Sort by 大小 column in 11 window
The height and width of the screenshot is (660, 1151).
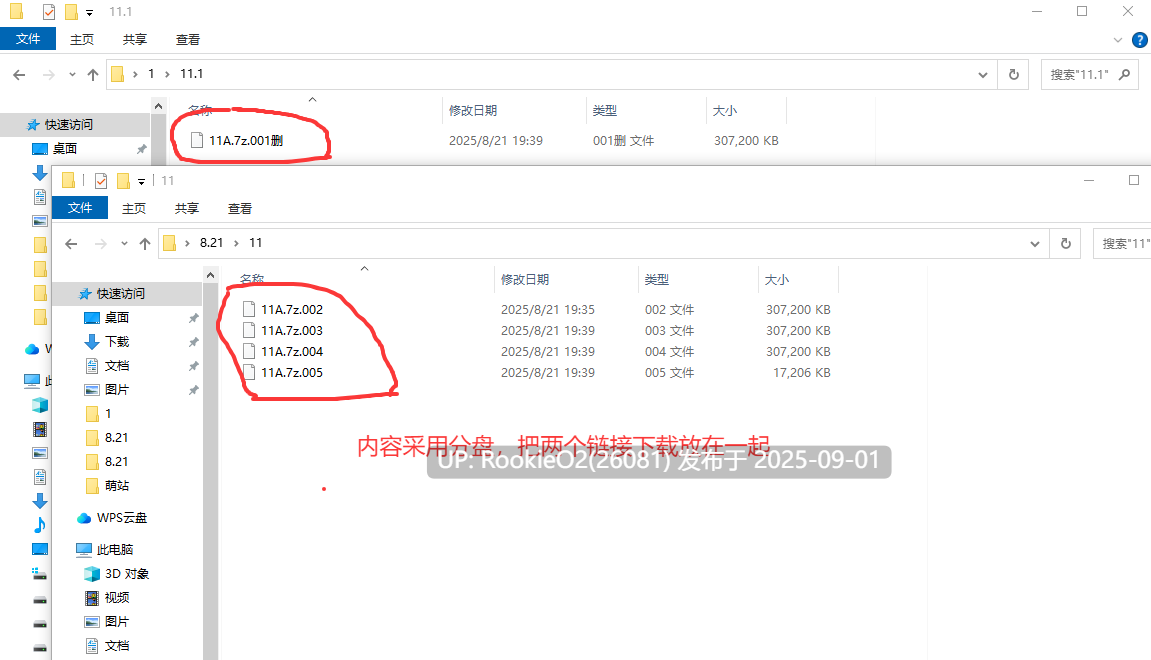(x=777, y=280)
